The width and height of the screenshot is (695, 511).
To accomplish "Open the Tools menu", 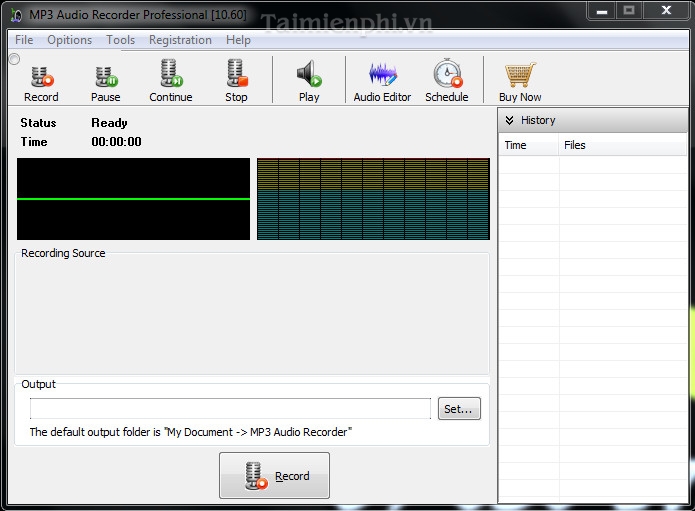I will click(121, 40).
